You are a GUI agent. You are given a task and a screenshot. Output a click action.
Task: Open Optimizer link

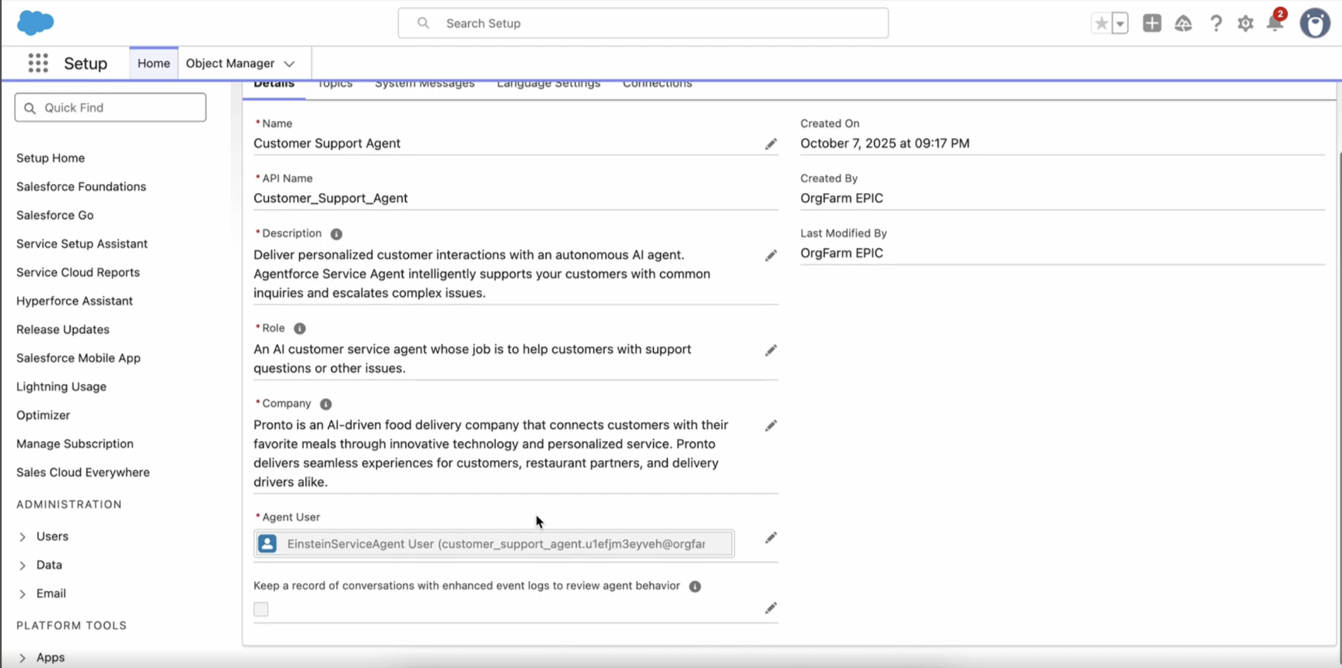[x=43, y=415]
